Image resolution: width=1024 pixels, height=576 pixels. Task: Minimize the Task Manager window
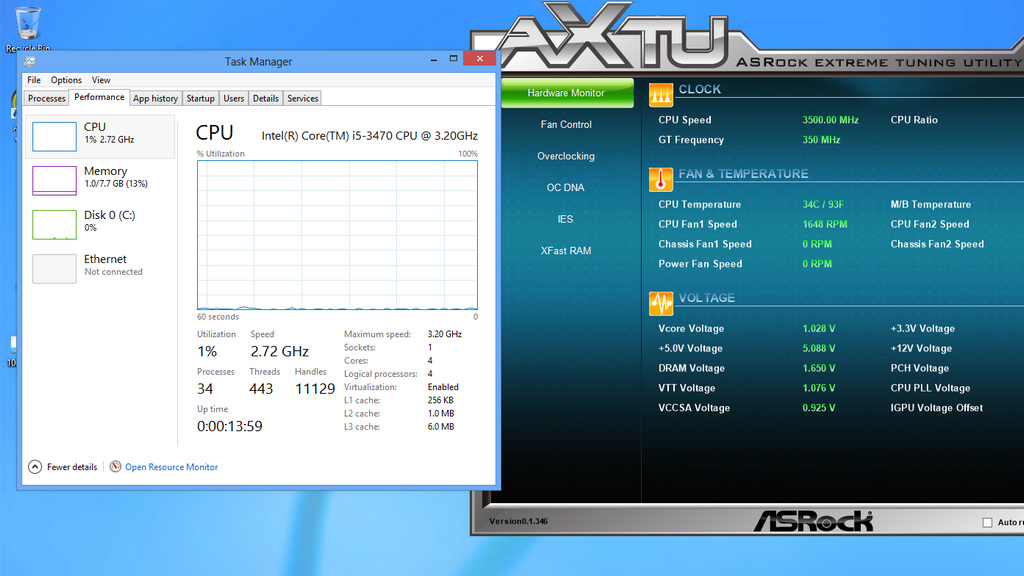434,59
